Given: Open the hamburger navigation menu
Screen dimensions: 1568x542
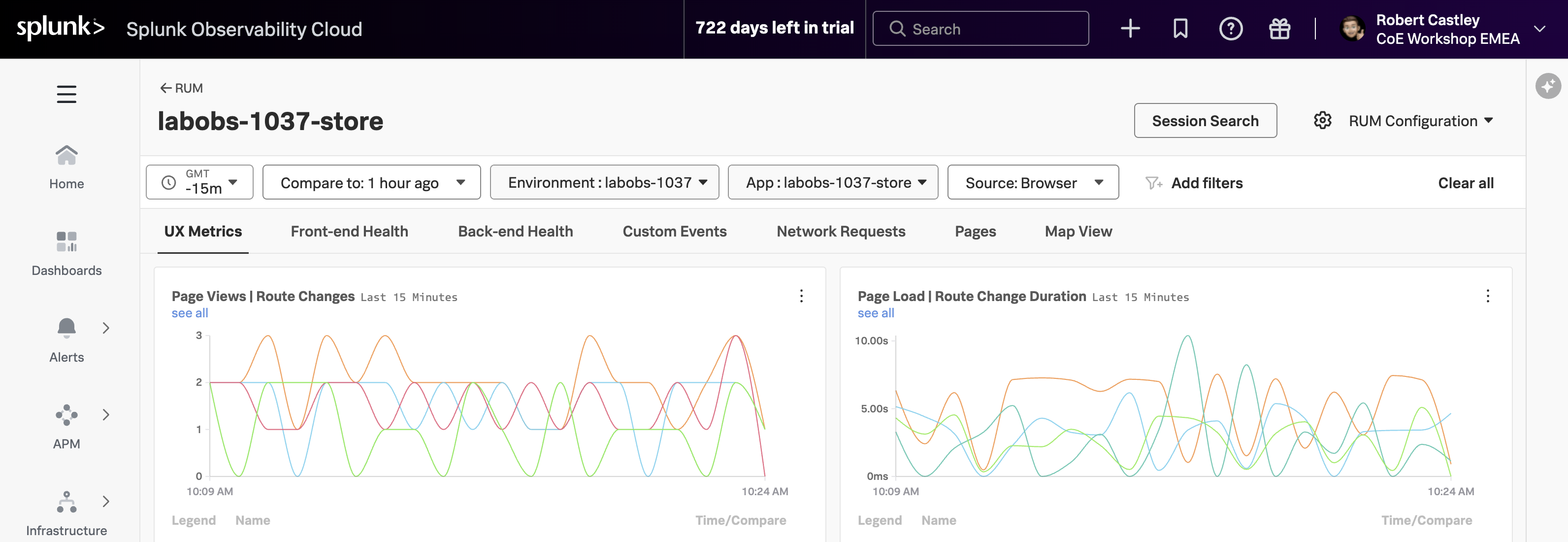Looking at the screenshot, I should tap(66, 94).
